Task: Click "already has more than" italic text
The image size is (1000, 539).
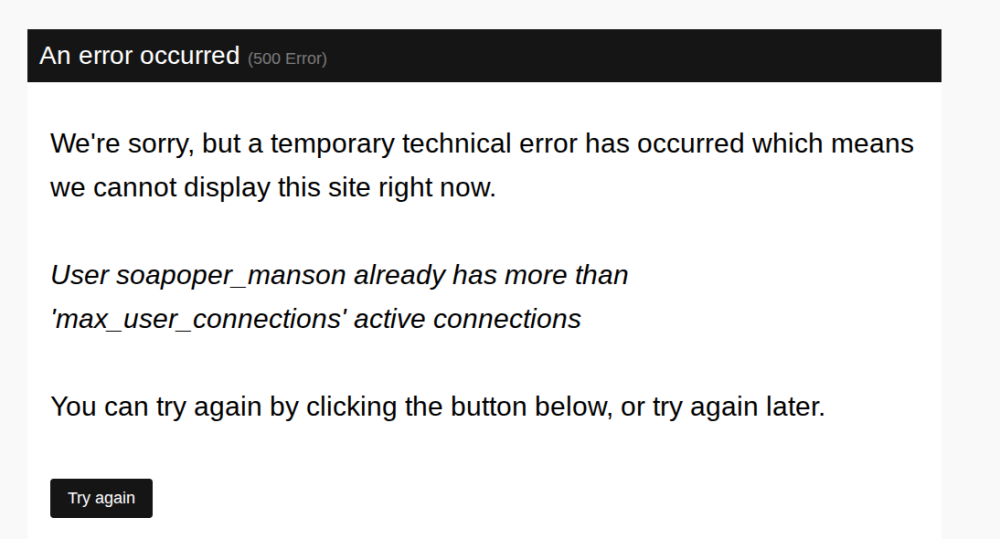Action: 490,276
